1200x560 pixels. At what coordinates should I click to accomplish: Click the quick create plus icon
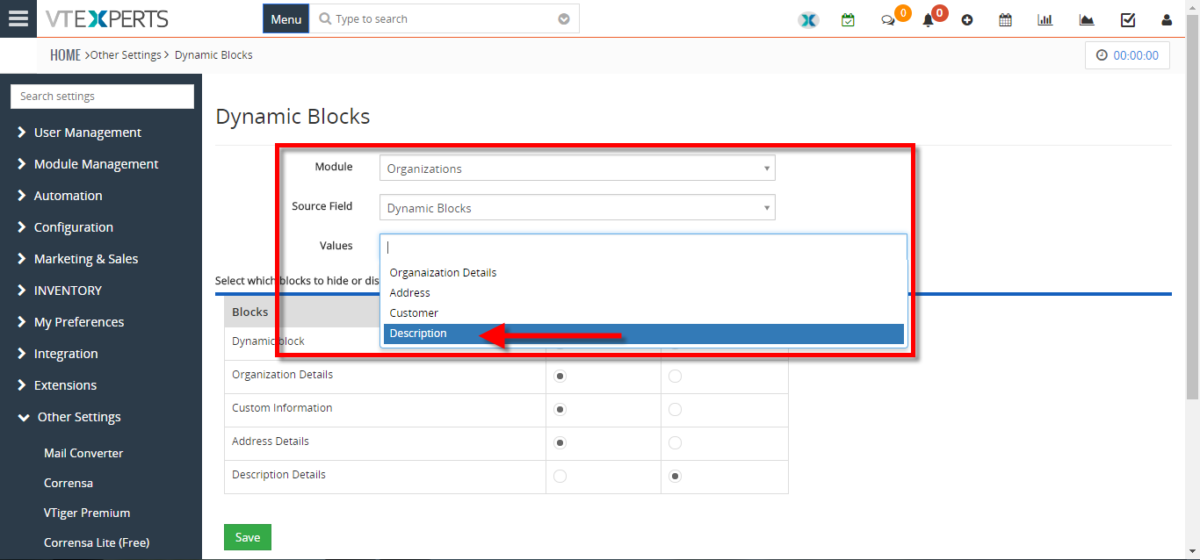pos(967,20)
